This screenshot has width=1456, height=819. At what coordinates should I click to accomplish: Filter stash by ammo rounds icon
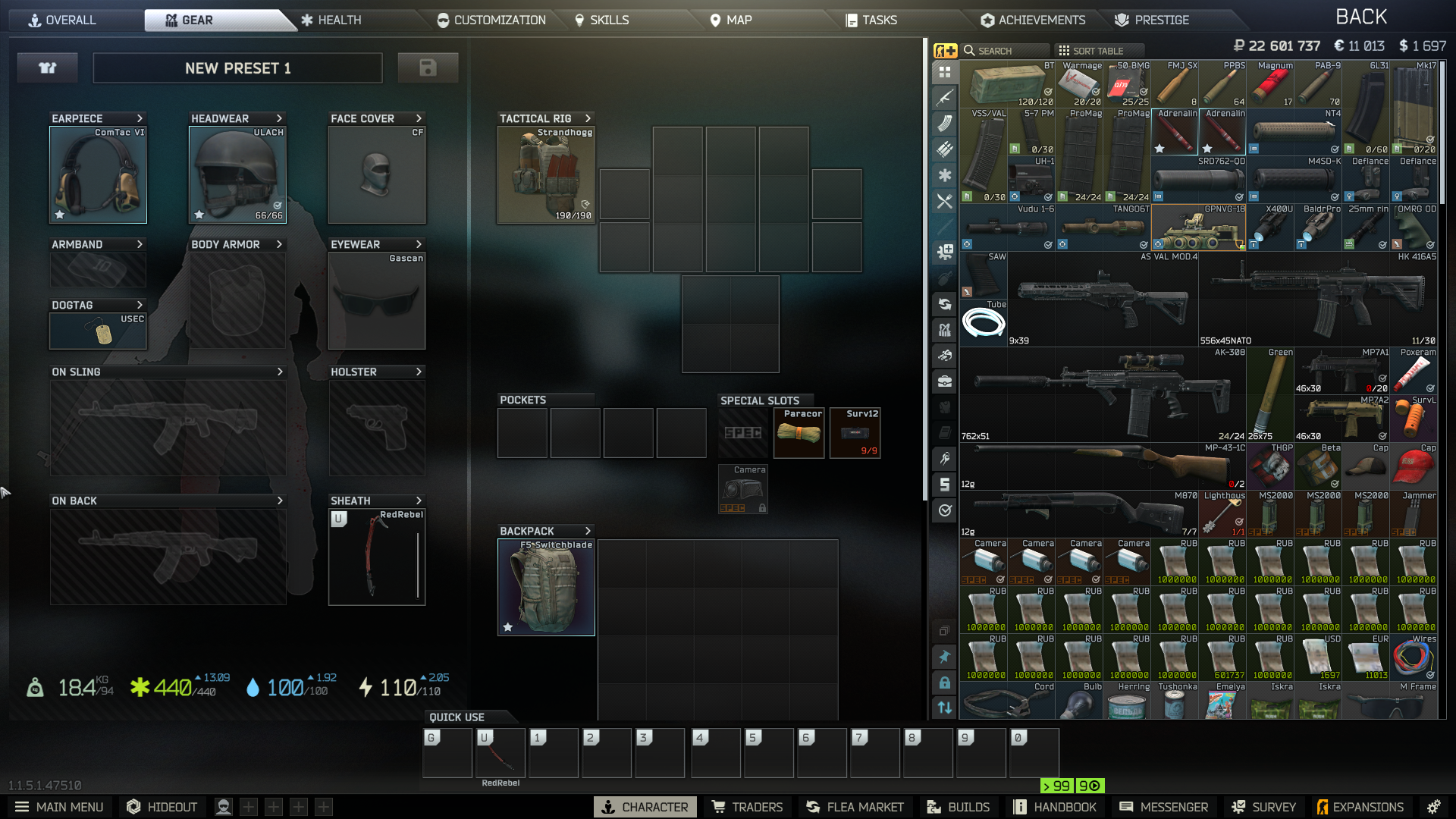(945, 149)
